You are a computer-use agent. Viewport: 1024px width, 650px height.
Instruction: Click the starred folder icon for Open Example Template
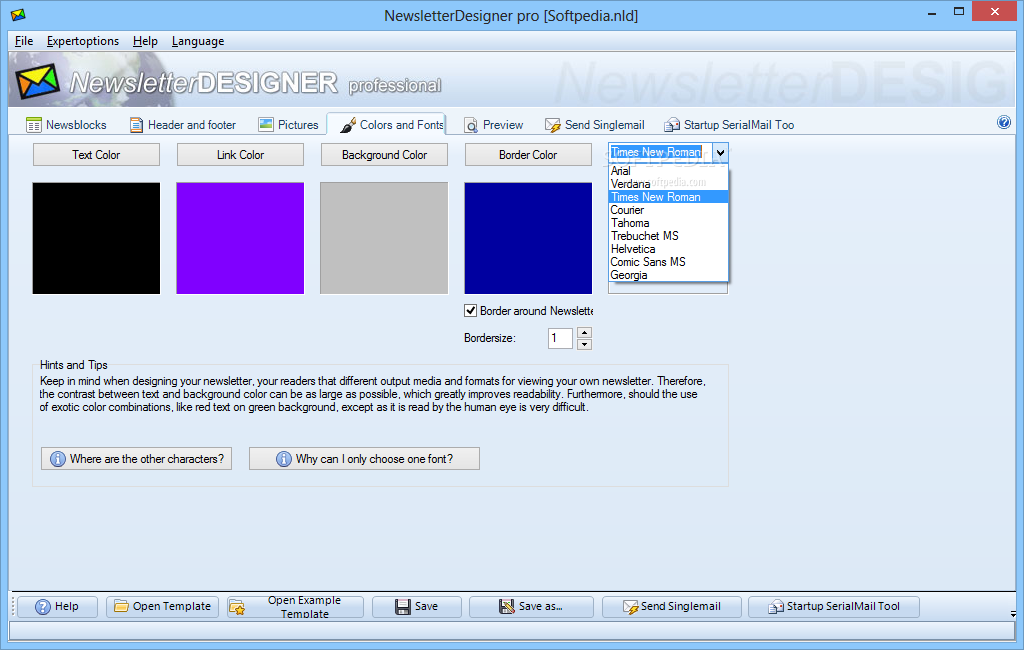pos(237,608)
